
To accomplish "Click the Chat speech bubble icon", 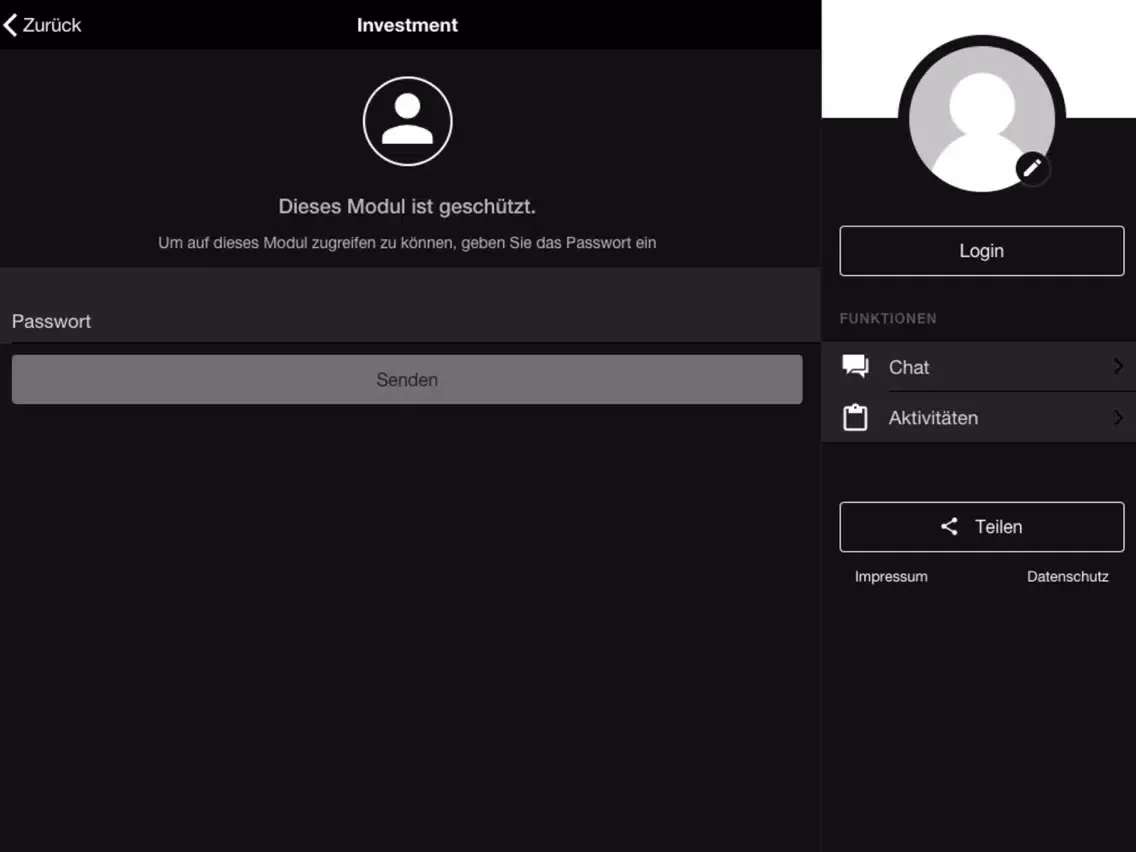I will pos(855,367).
